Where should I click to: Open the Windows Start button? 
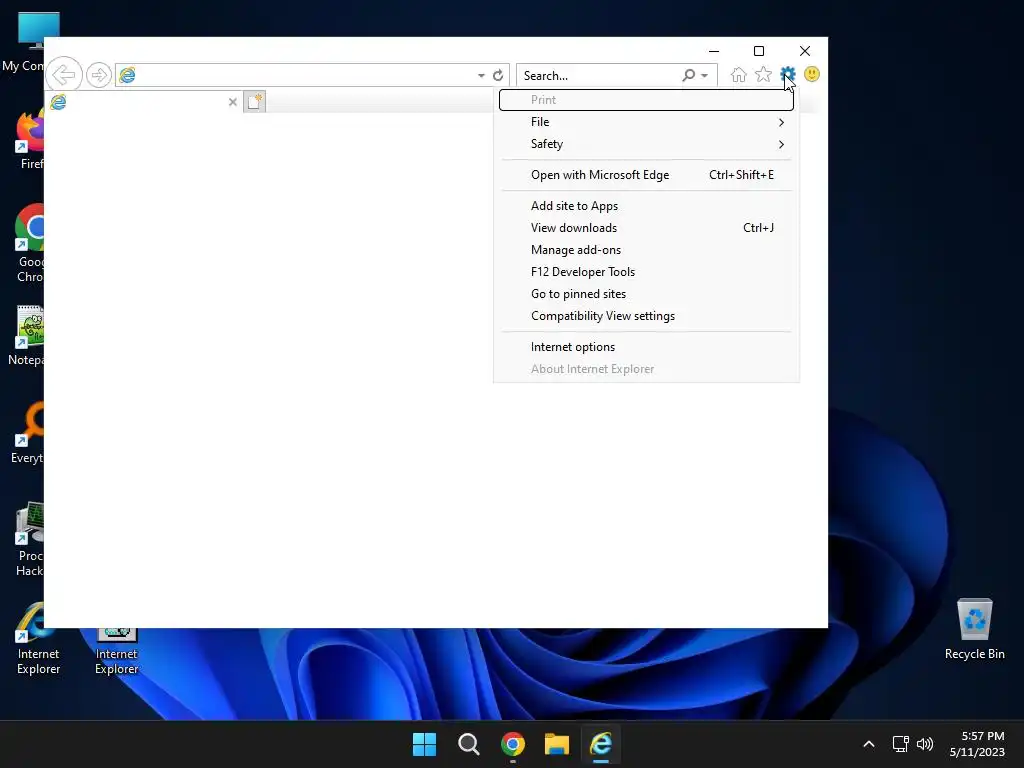click(x=424, y=744)
